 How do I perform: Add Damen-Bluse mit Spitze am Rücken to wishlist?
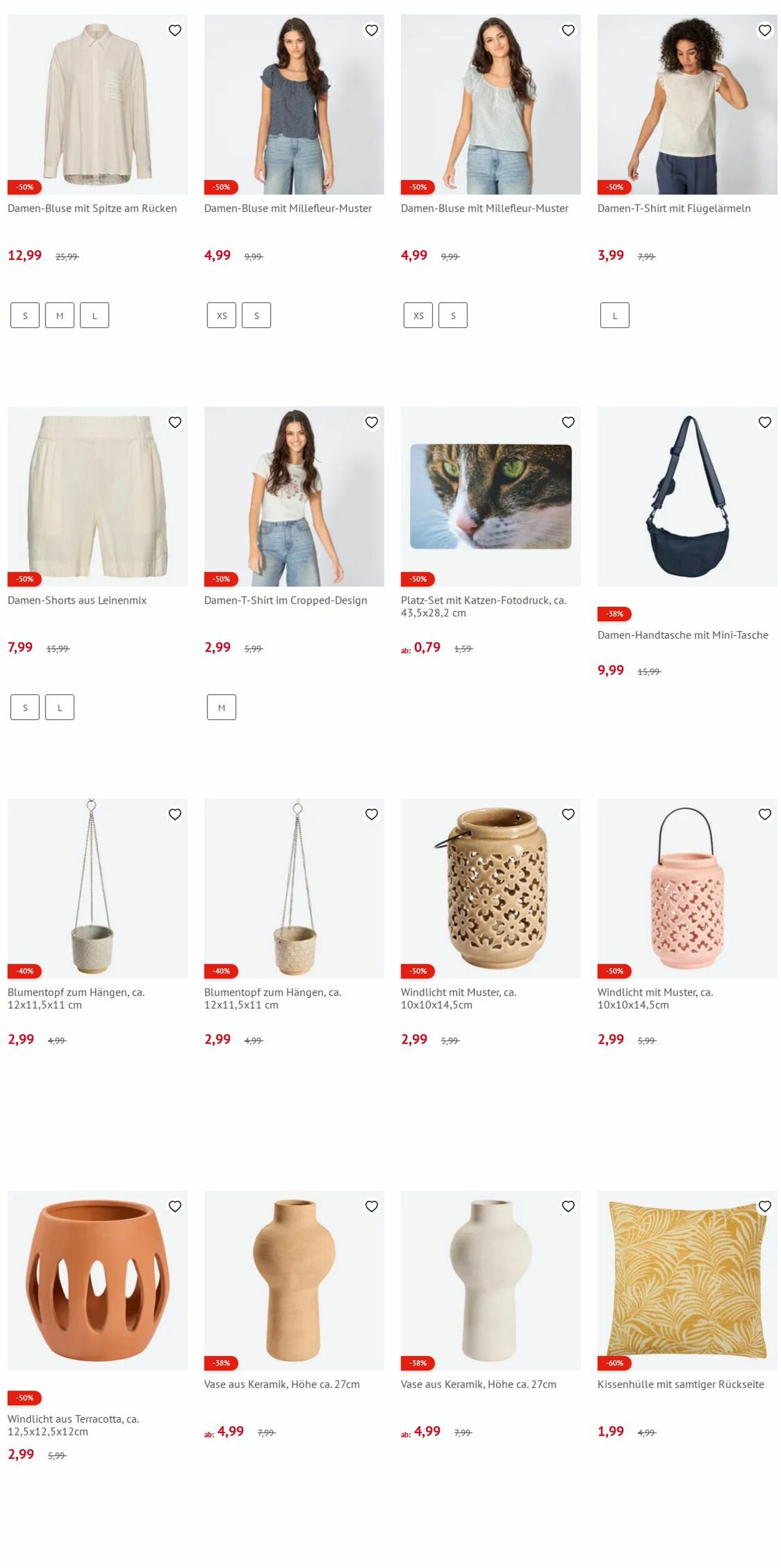click(175, 30)
